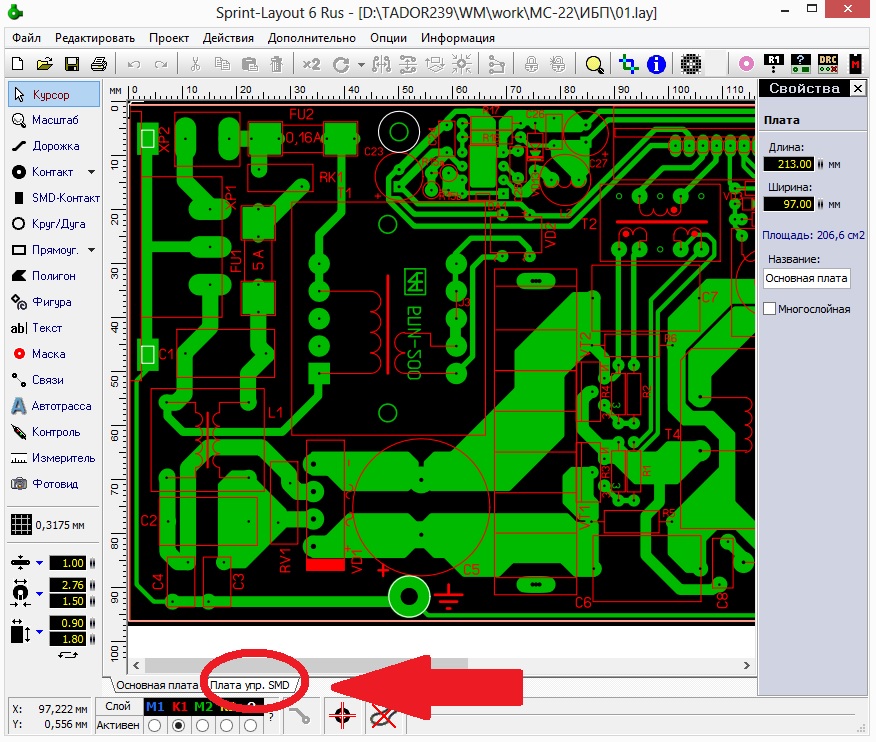
Task: Group elements using the closed padlock icon
Action: click(x=531, y=64)
